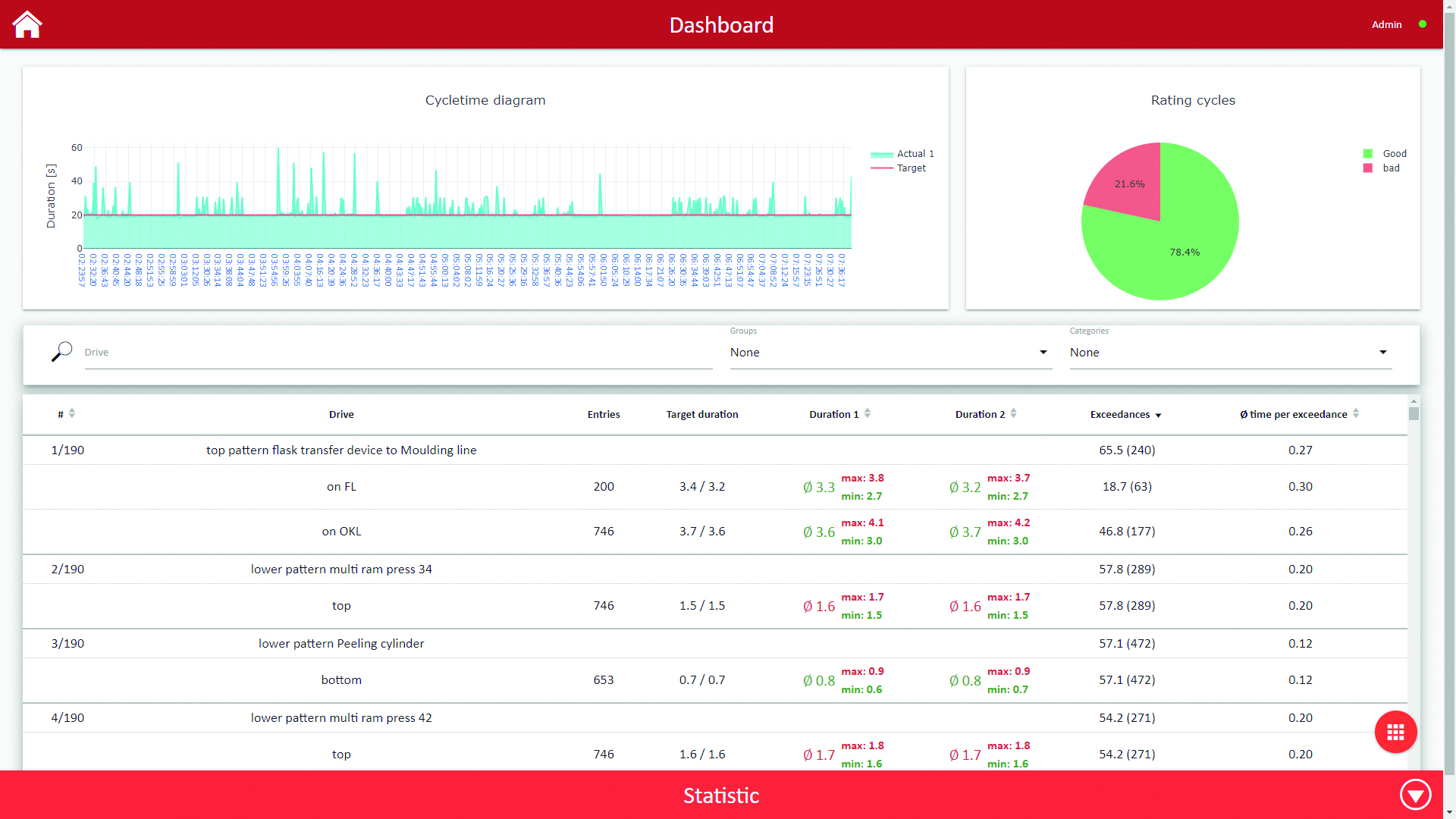Sort by Ø time per exceedance arrows
Screen dimensions: 1456x819
[1356, 413]
